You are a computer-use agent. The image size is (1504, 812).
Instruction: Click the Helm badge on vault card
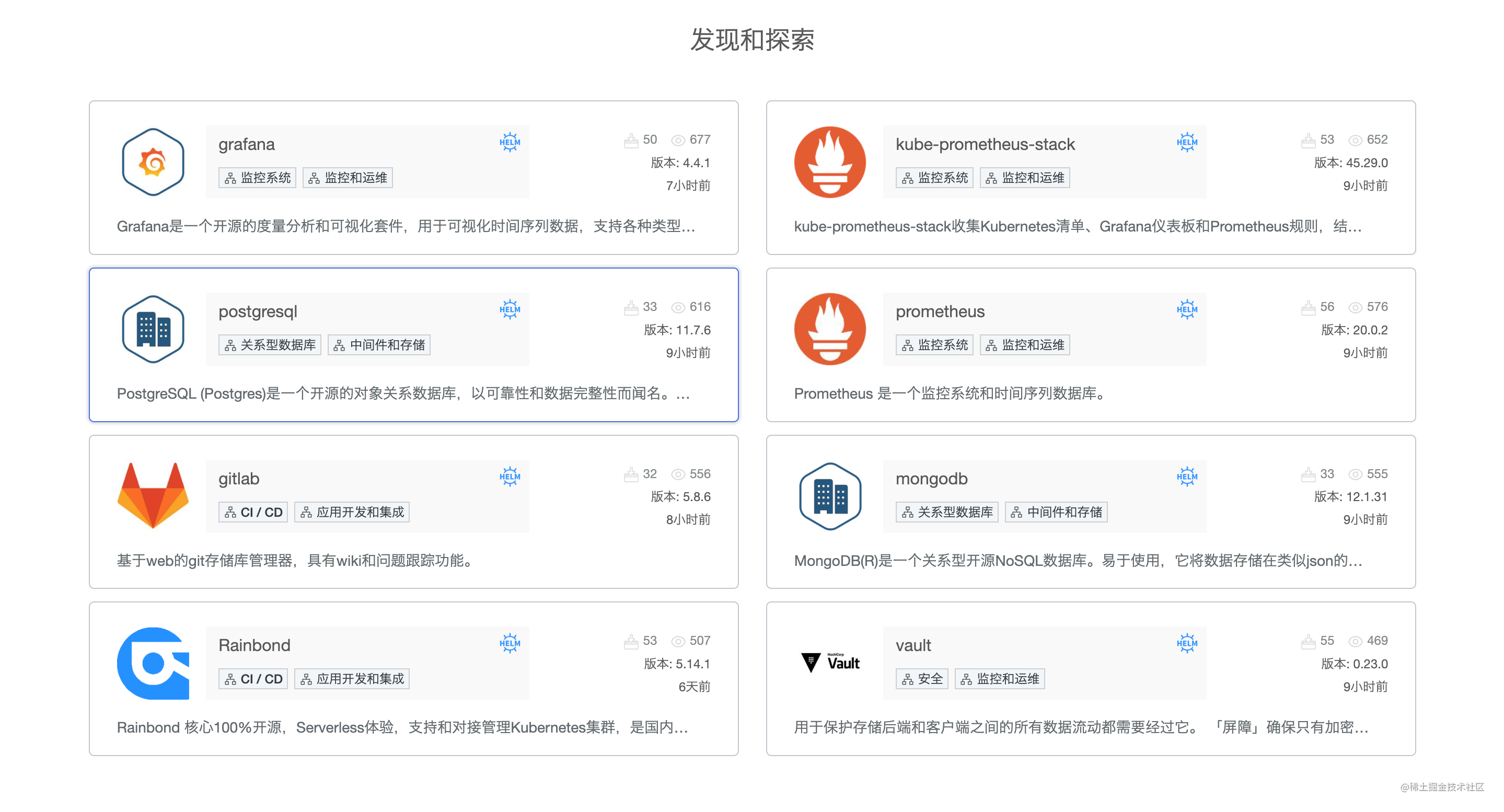click(1186, 643)
